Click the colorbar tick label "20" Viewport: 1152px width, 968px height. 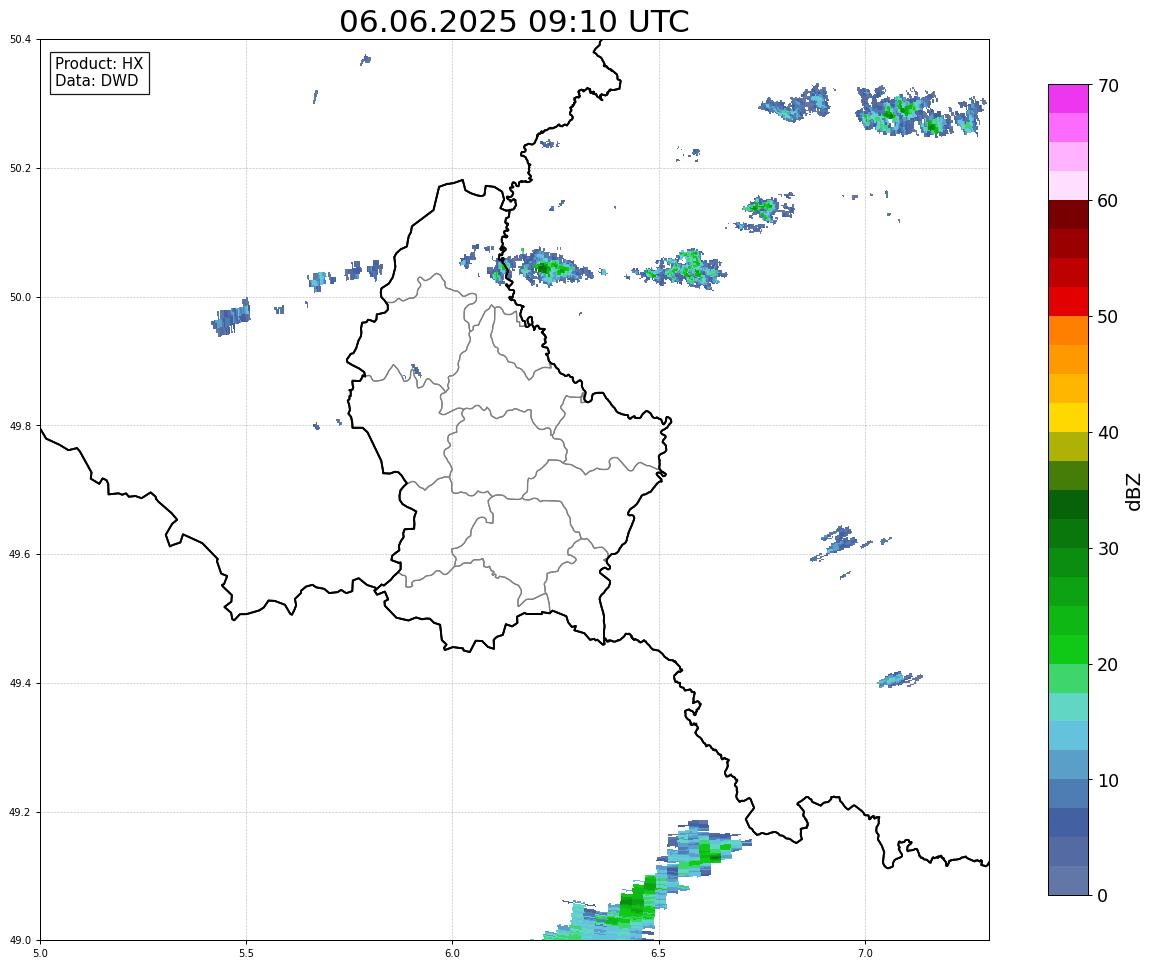pyautogui.click(x=1108, y=665)
